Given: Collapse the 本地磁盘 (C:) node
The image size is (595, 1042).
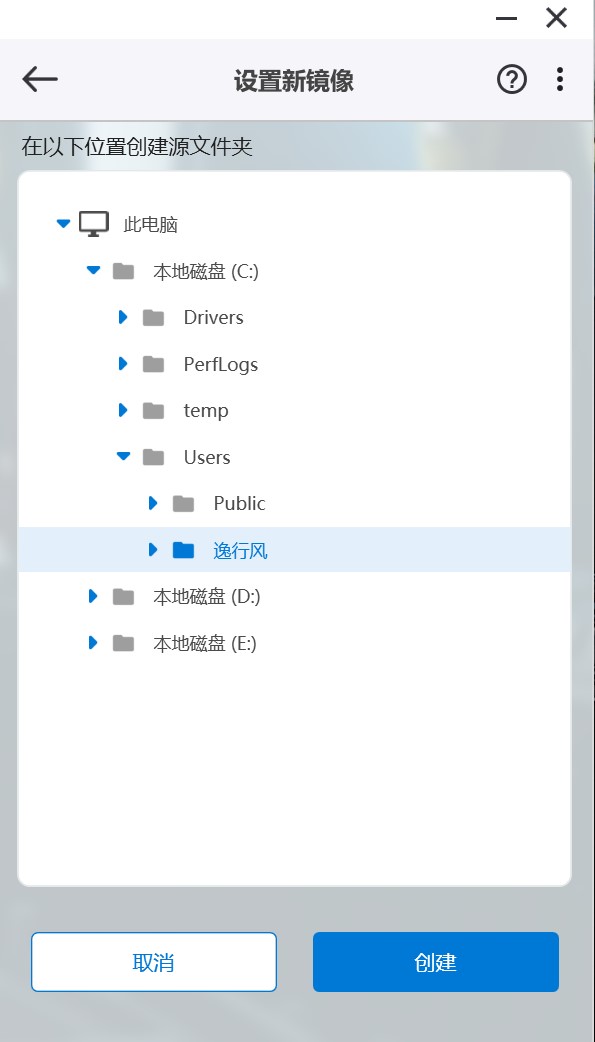Looking at the screenshot, I should (x=92, y=269).
